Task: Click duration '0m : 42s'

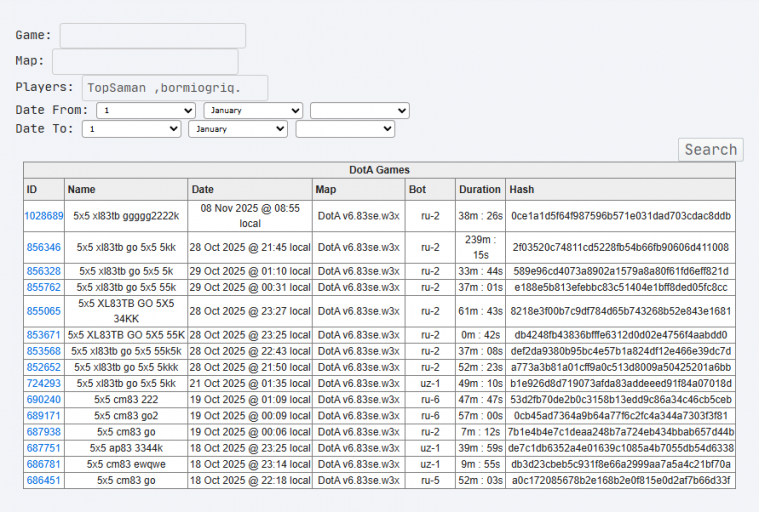Action: [480, 335]
